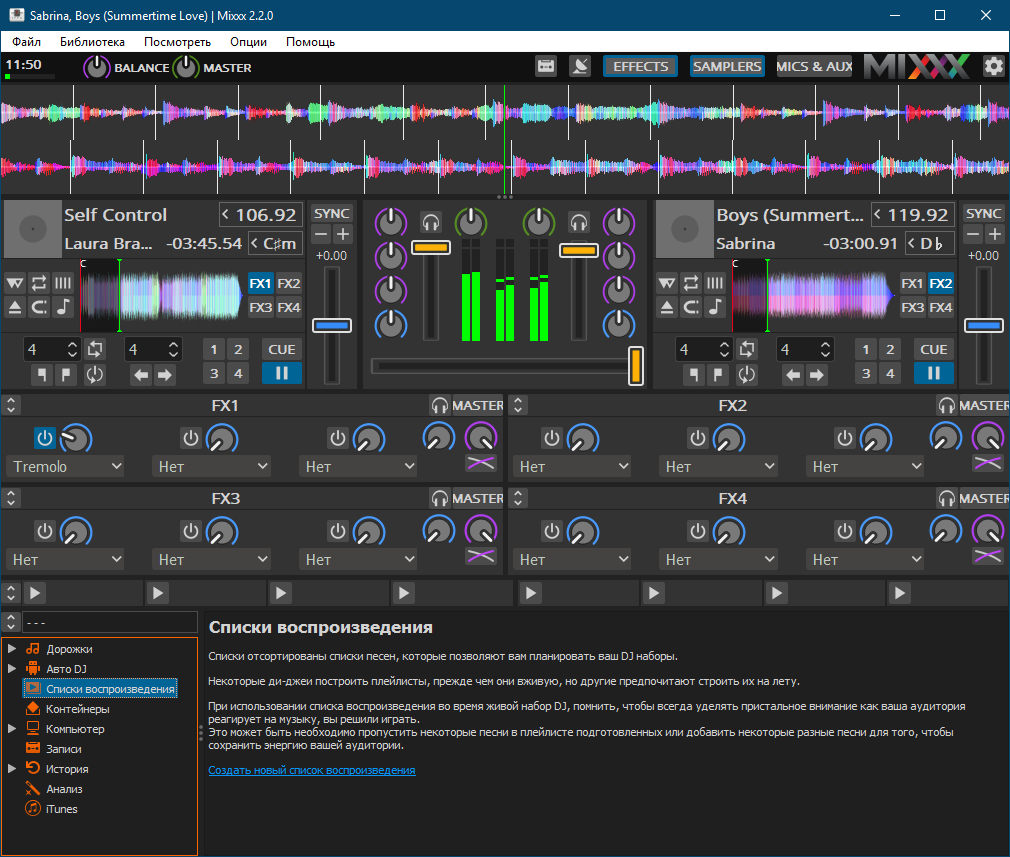Viewport: 1010px width, 857px height.
Task: Click the crossfader handle
Action: pos(636,366)
